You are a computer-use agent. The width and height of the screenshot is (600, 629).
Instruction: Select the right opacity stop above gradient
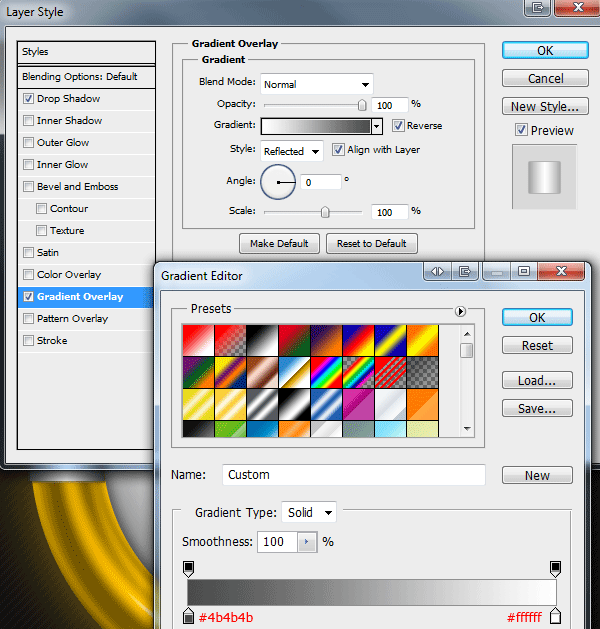coord(555,569)
